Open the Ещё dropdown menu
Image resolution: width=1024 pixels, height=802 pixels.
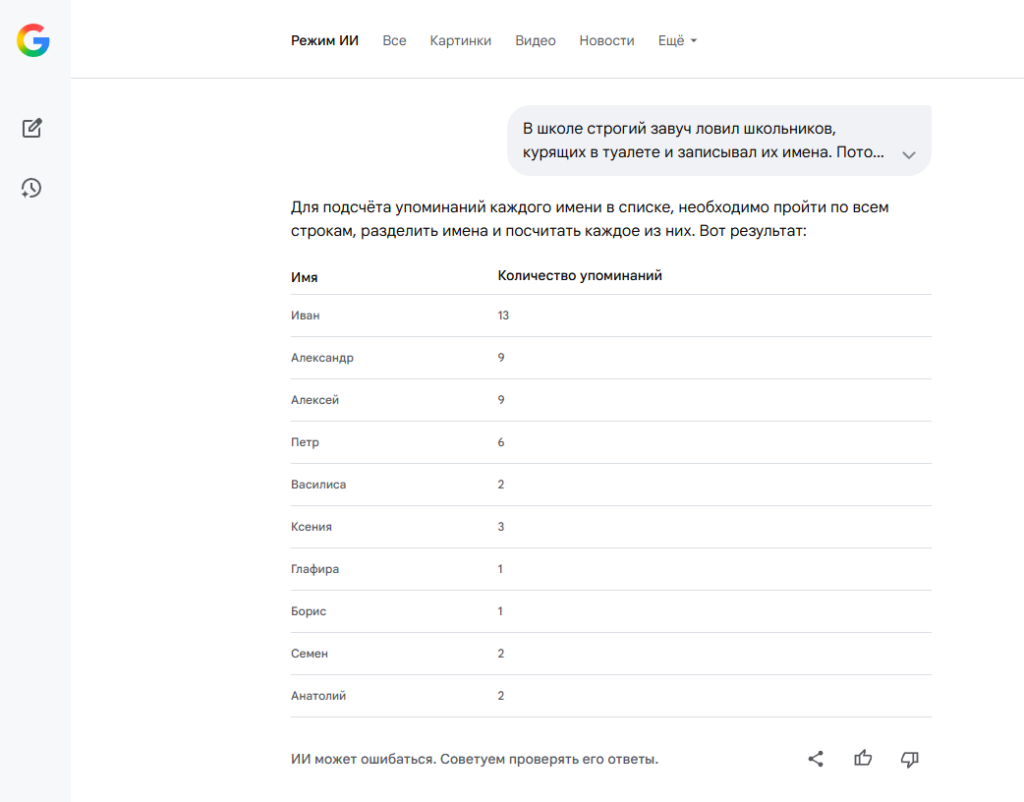tap(677, 41)
